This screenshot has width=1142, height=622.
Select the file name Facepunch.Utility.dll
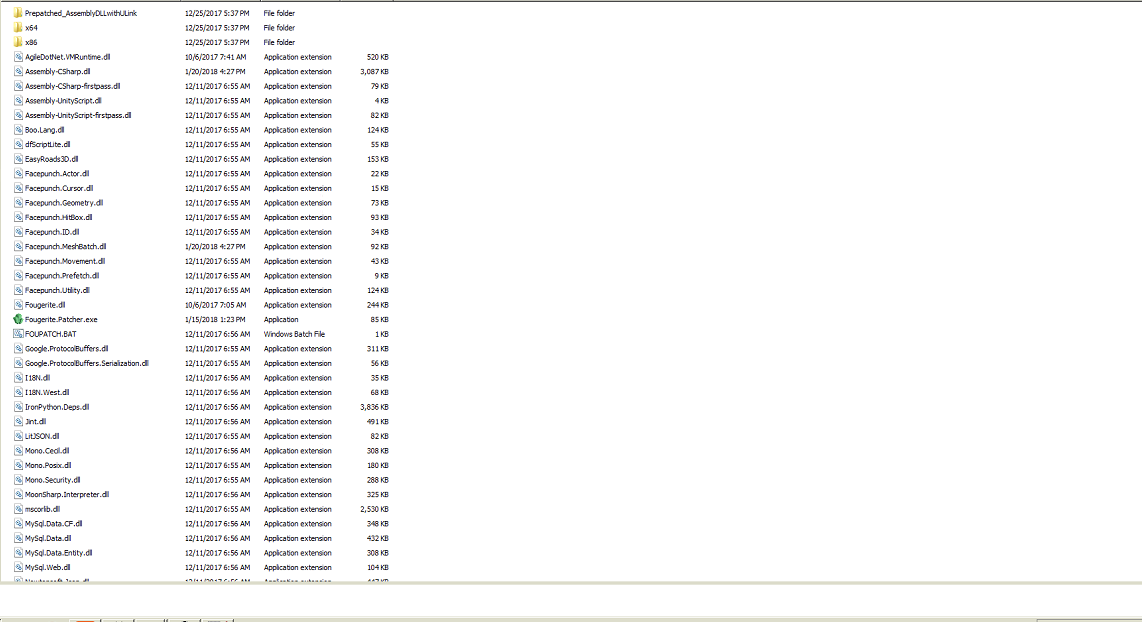(58, 290)
